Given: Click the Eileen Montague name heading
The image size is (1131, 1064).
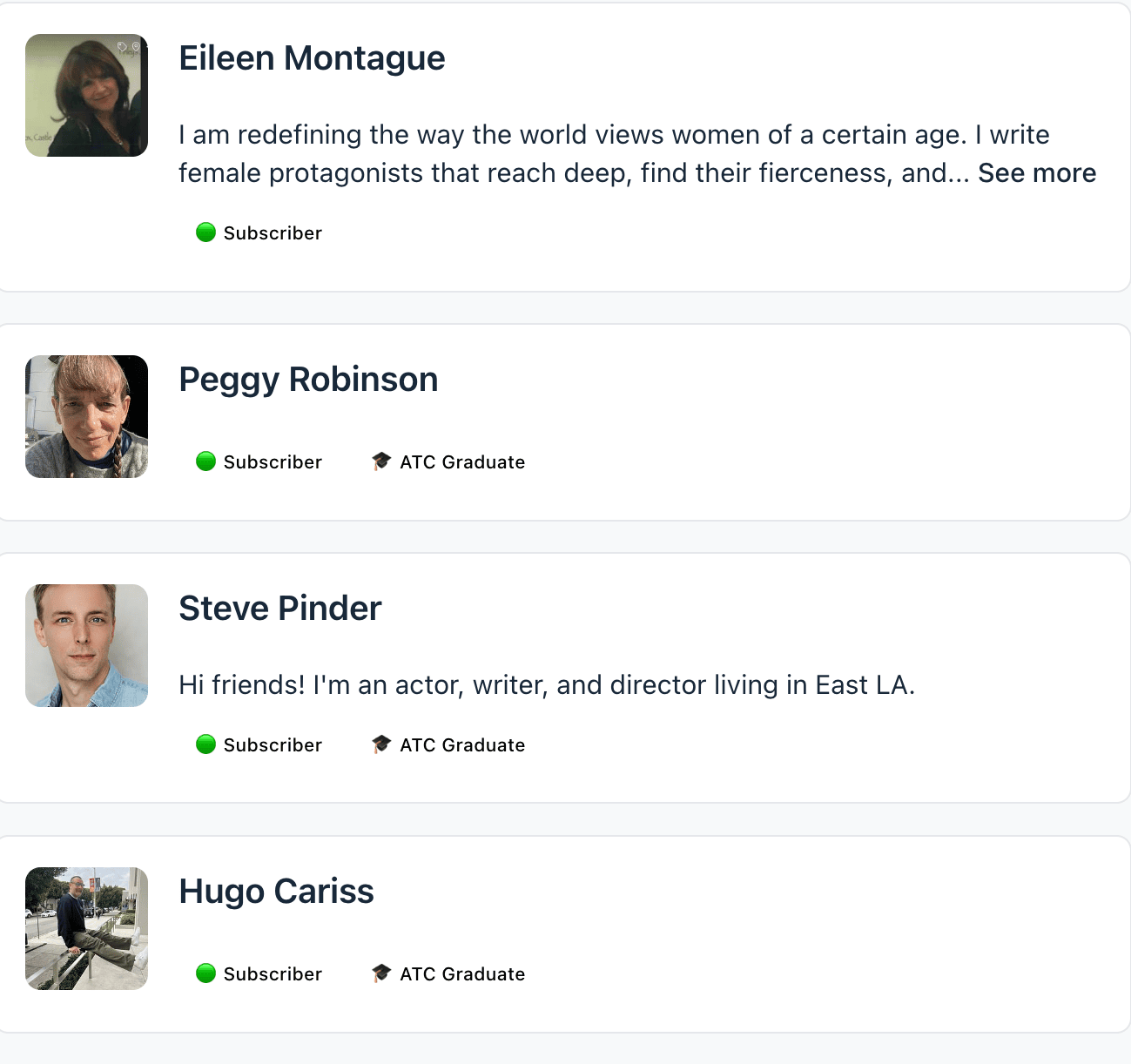Looking at the screenshot, I should pyautogui.click(x=312, y=58).
